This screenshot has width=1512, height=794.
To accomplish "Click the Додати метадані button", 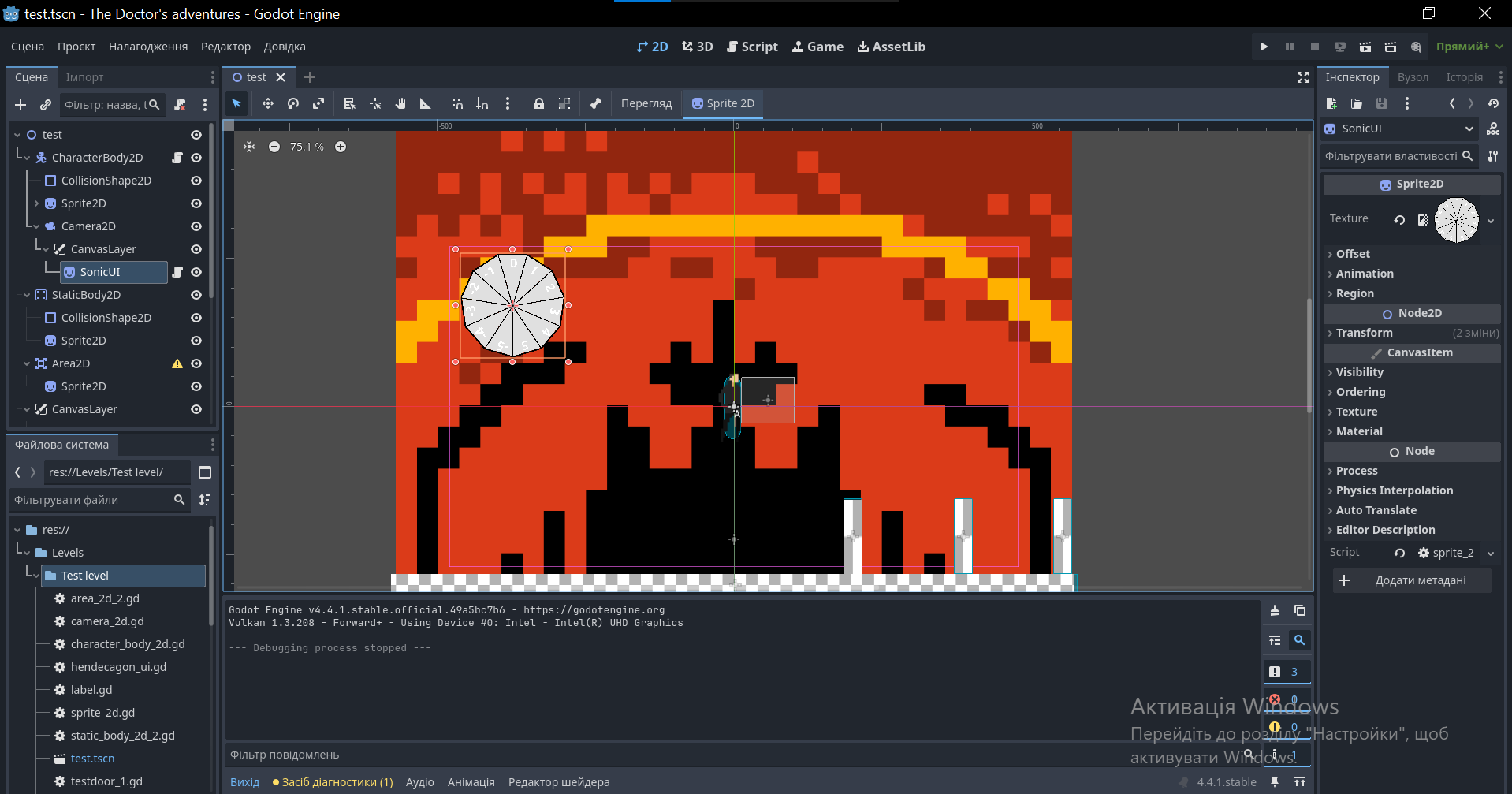I will tap(1412, 580).
